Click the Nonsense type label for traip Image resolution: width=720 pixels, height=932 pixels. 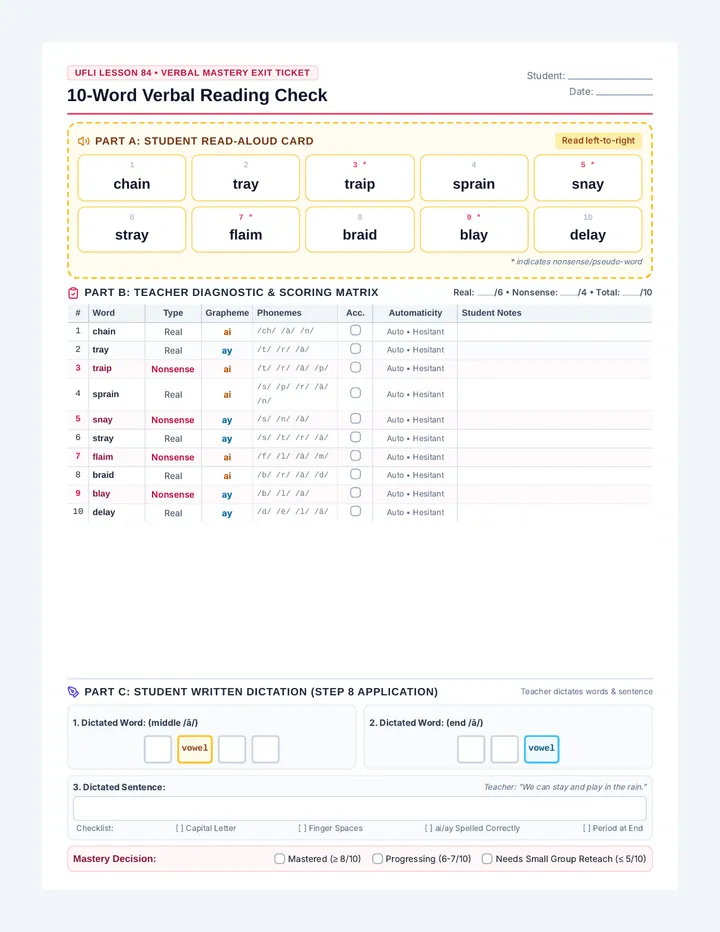pyautogui.click(x=172, y=369)
